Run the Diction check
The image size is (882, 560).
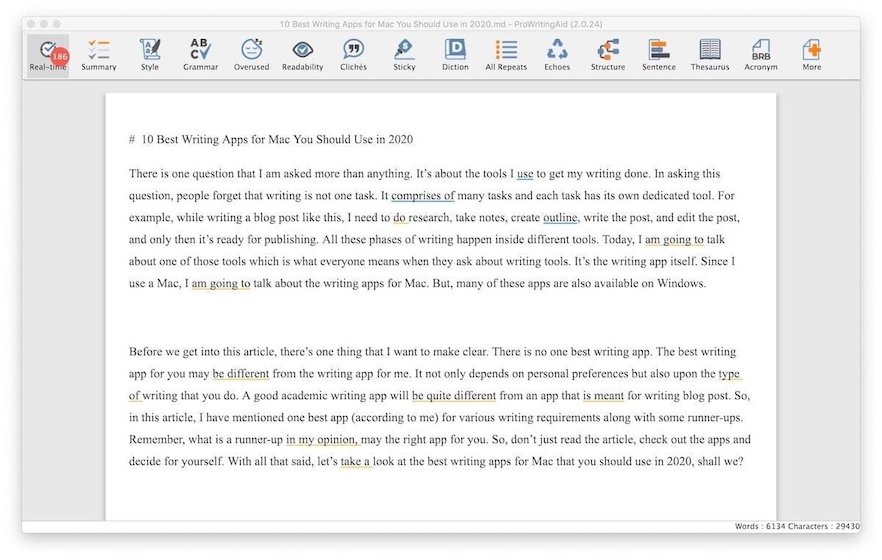(455, 54)
